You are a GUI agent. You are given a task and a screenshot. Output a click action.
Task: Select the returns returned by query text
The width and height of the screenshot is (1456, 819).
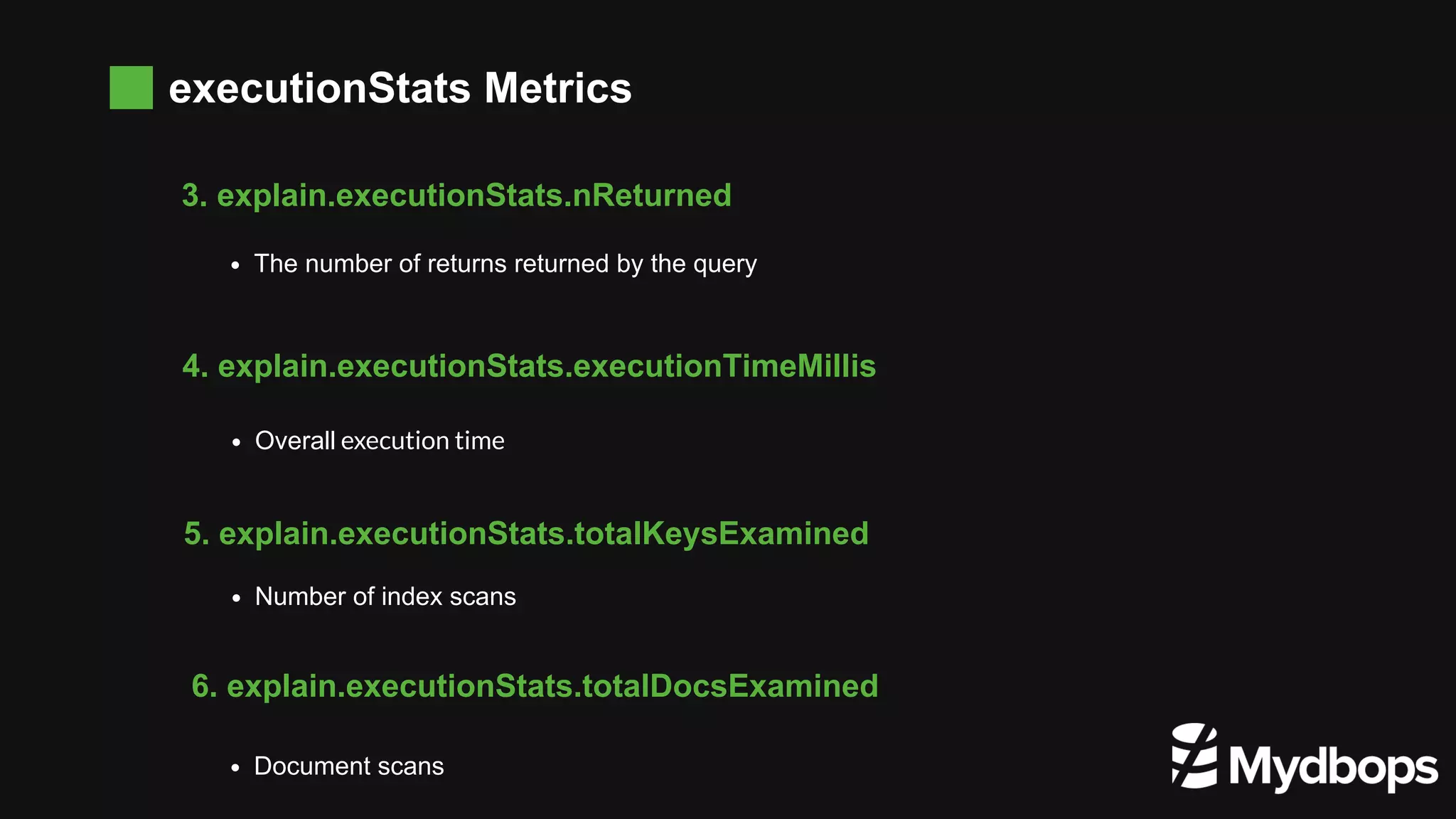(x=505, y=264)
